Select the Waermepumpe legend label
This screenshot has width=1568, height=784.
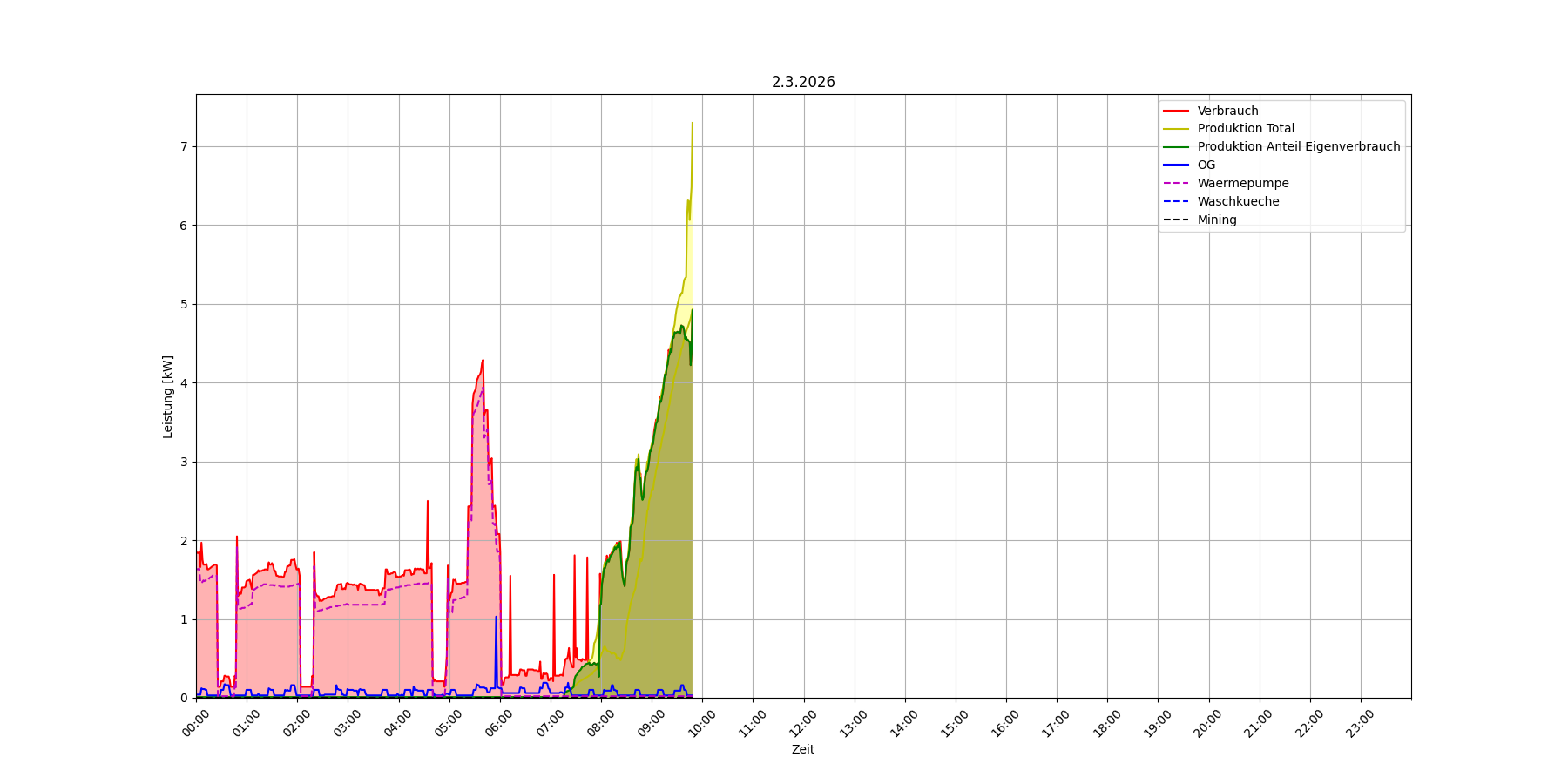pyautogui.click(x=1242, y=184)
